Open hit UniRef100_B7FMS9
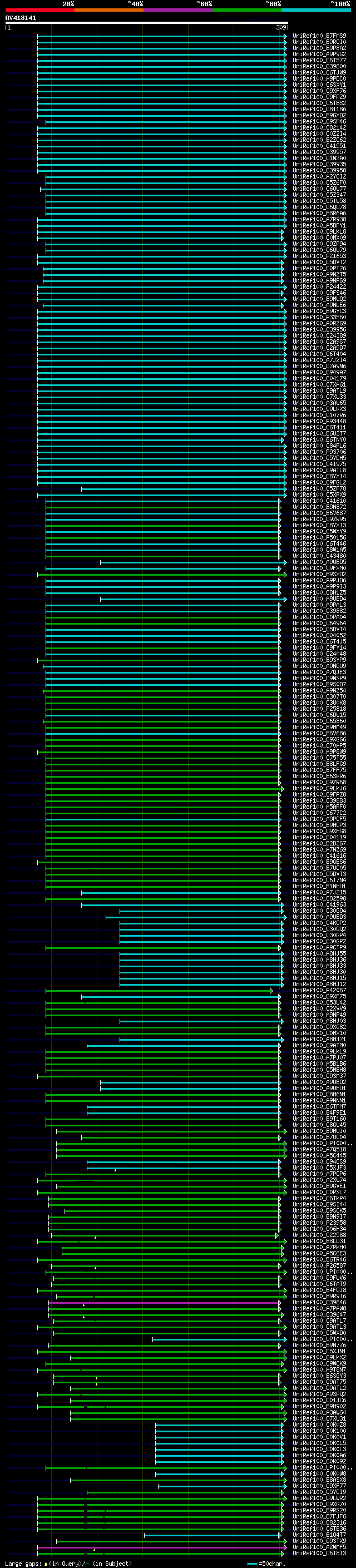Viewport: 356px width, 1568px height. (x=319, y=36)
